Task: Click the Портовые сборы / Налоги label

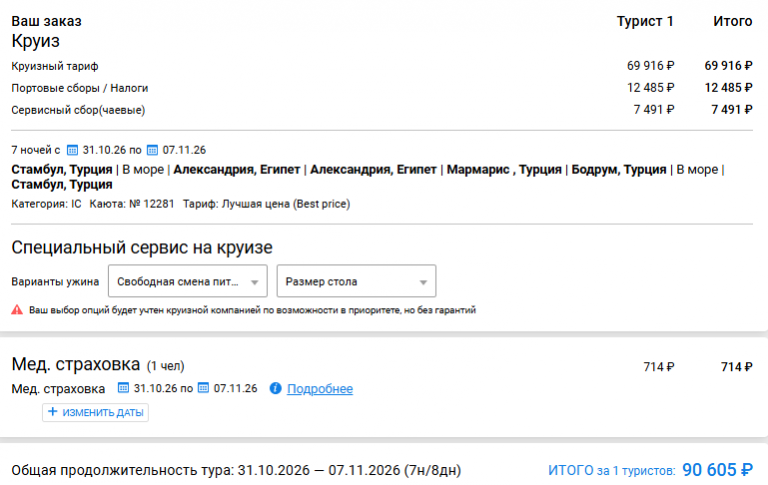Action: (x=80, y=88)
